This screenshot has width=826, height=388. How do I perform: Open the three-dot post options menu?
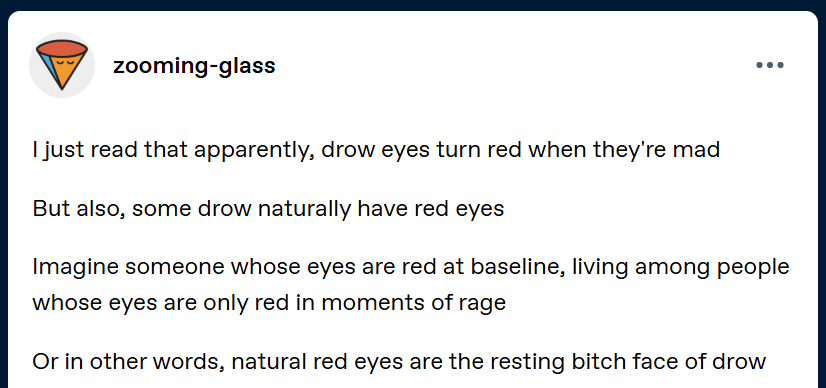coord(770,65)
